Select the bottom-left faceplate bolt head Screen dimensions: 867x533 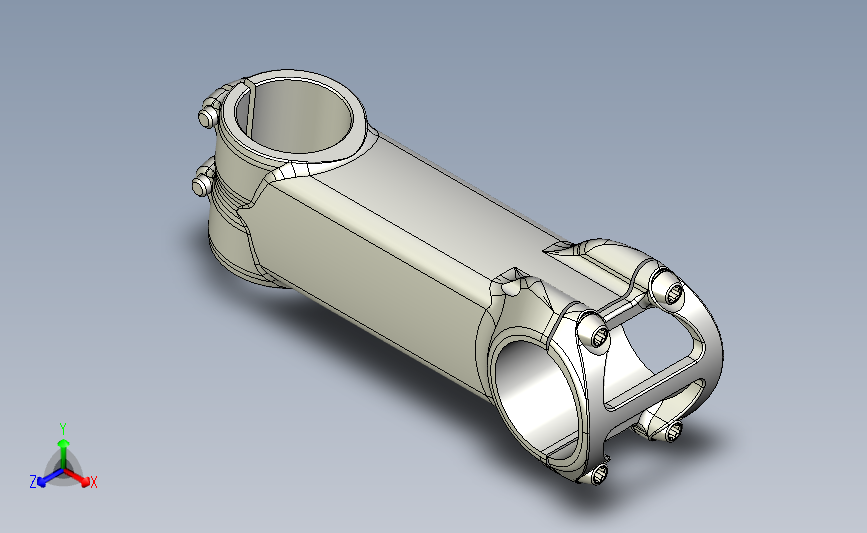(x=598, y=473)
